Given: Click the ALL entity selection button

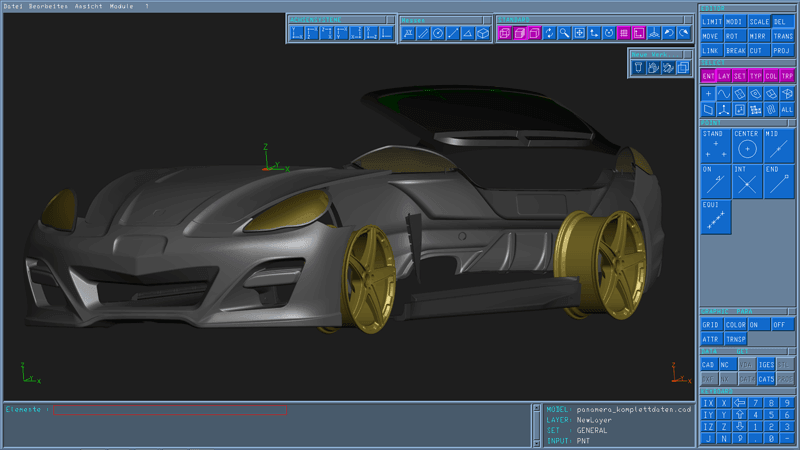Looking at the screenshot, I should (x=787, y=109).
